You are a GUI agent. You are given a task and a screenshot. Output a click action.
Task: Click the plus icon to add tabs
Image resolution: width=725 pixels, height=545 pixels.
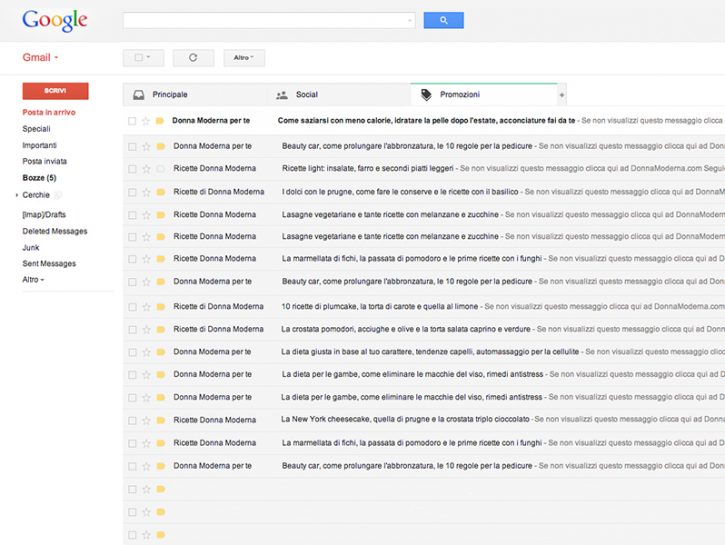tap(562, 95)
